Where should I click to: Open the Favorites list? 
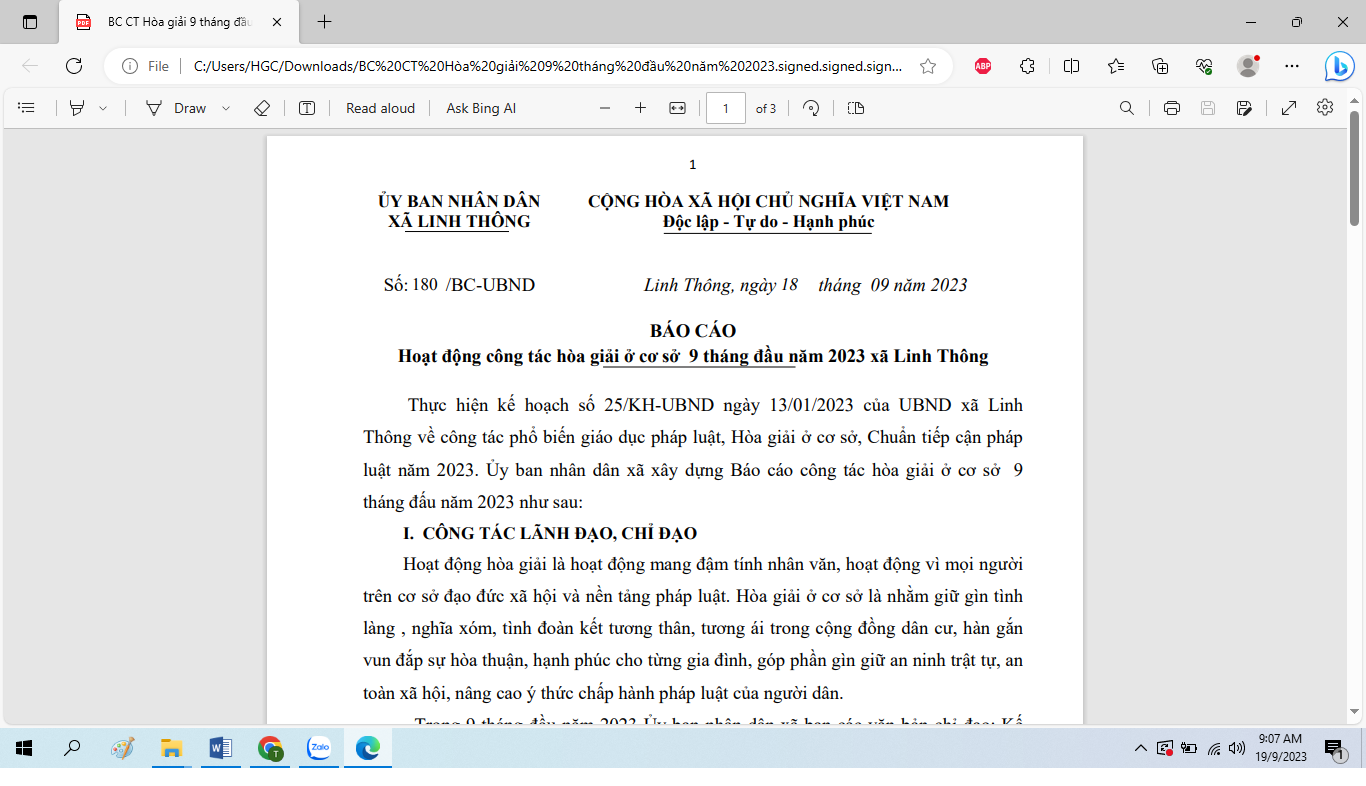coord(1116,66)
